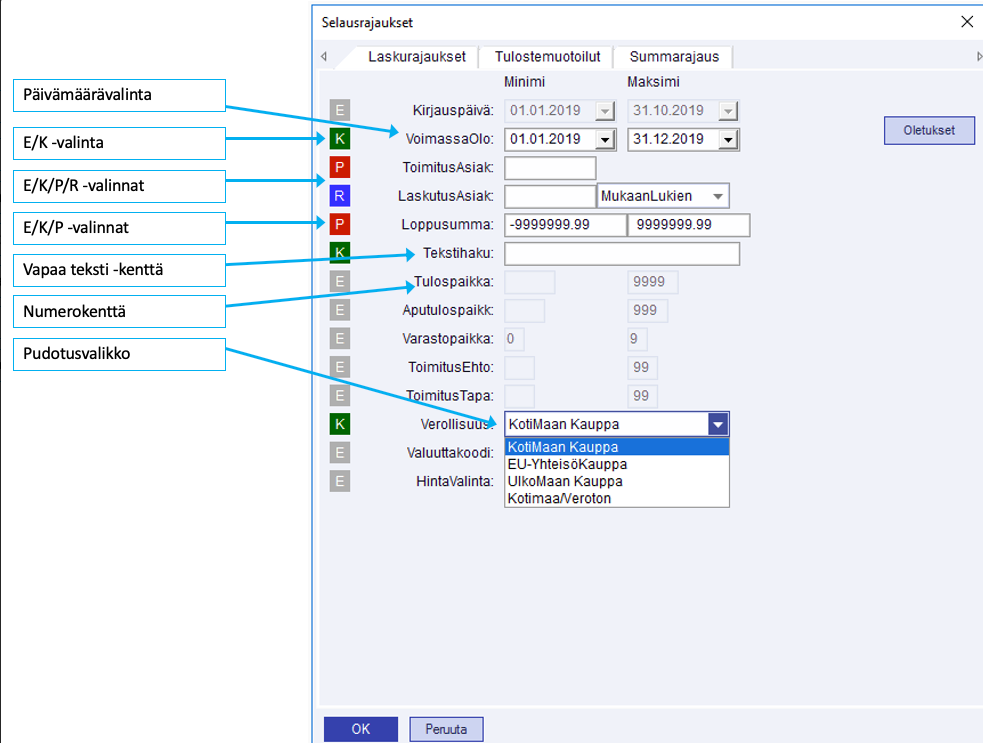Choose KotiMaan Kauppa from the list
The image size is (983, 743).
(617, 447)
